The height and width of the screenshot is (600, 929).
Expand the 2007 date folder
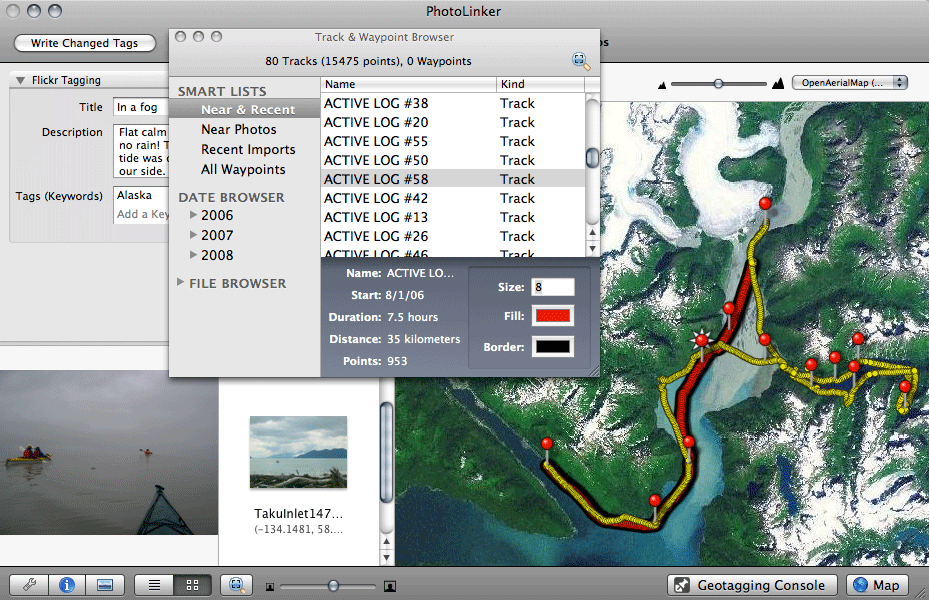click(x=193, y=235)
